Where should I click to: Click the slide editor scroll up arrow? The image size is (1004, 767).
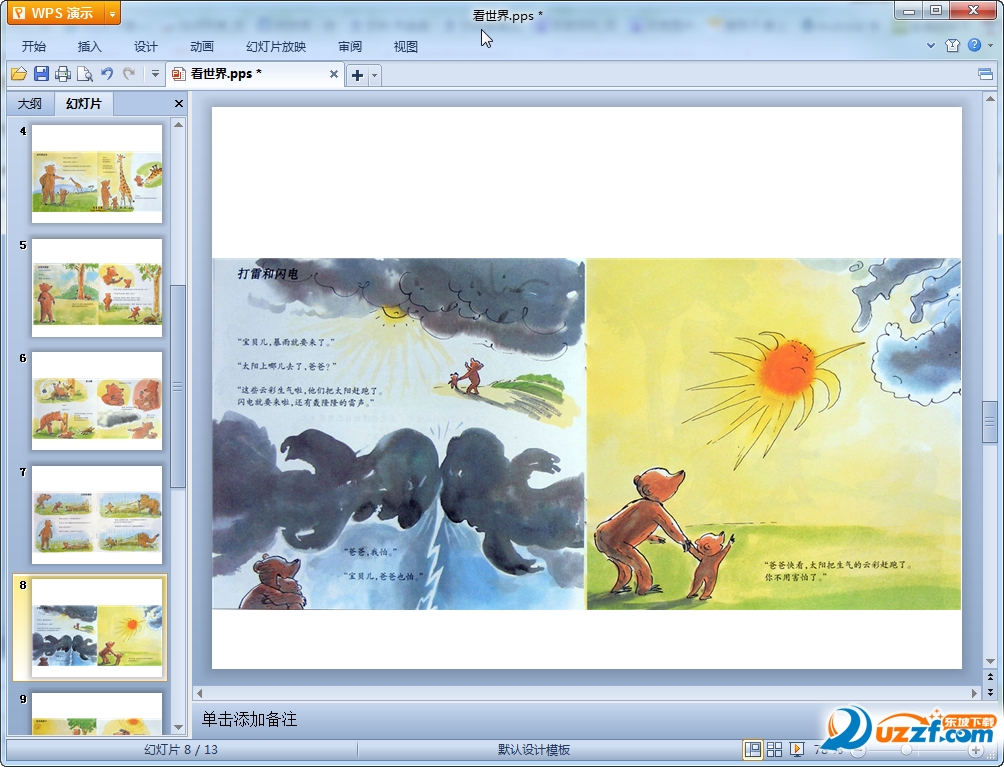click(x=990, y=99)
